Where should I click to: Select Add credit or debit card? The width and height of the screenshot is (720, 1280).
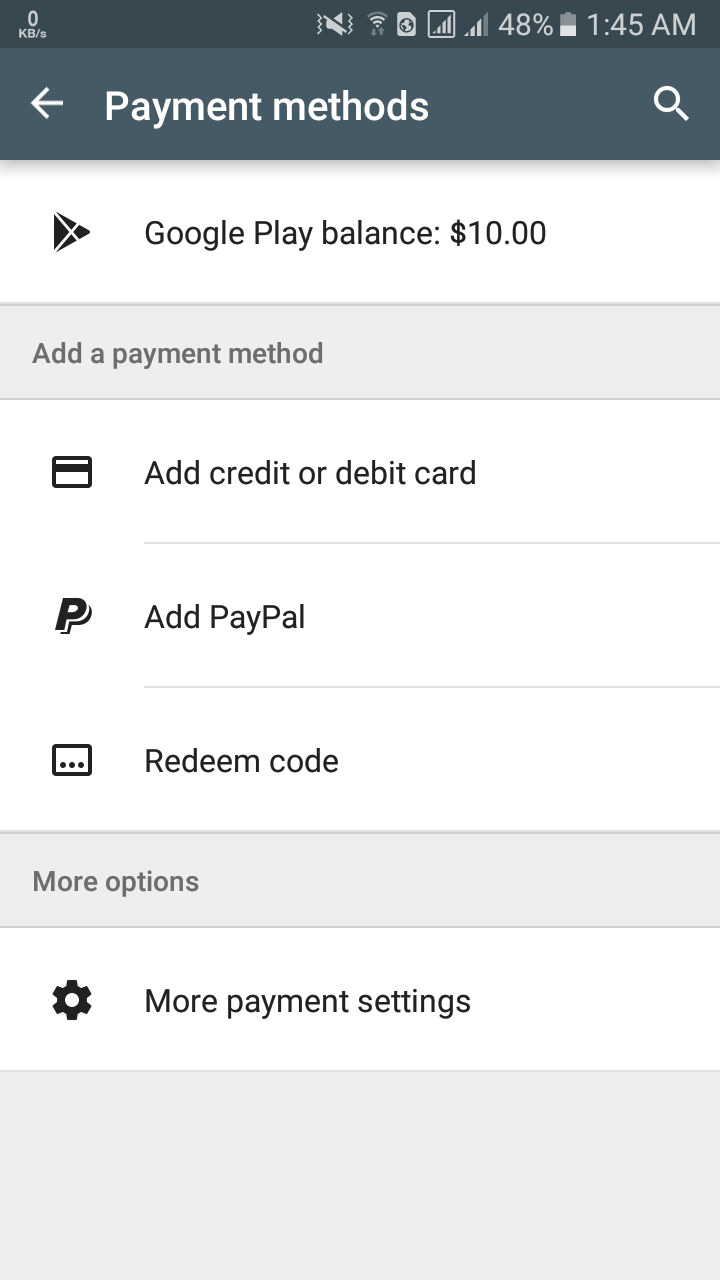coord(310,473)
